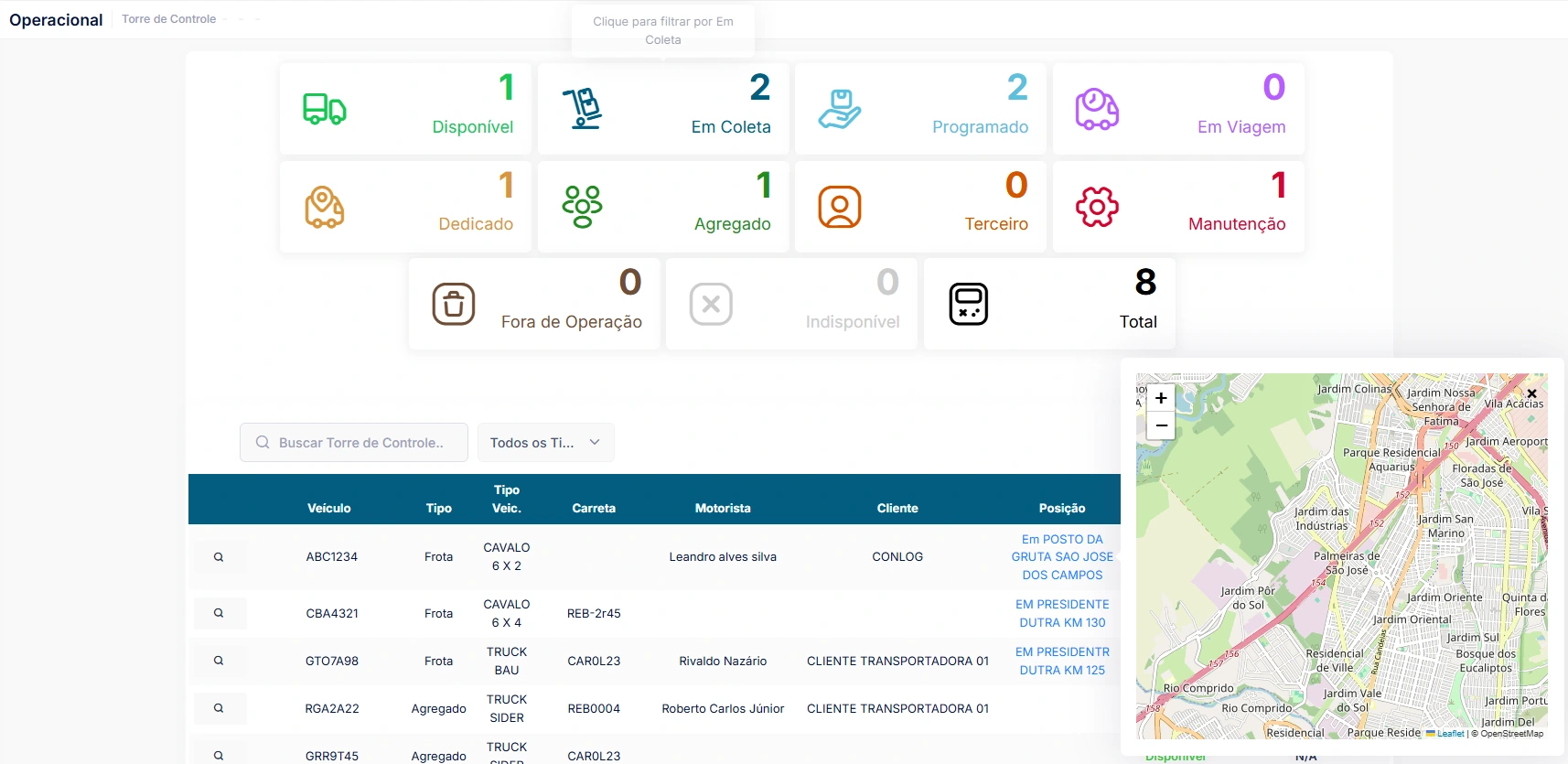Open details magnifier for vehicle ABC1234
The height and width of the screenshot is (764, 1568).
[219, 556]
